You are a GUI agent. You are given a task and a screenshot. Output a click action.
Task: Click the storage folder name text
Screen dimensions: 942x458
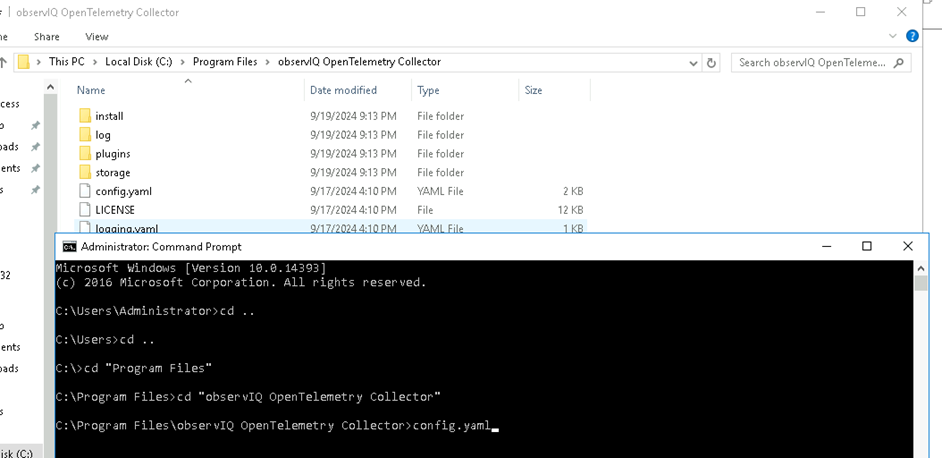[112, 173]
